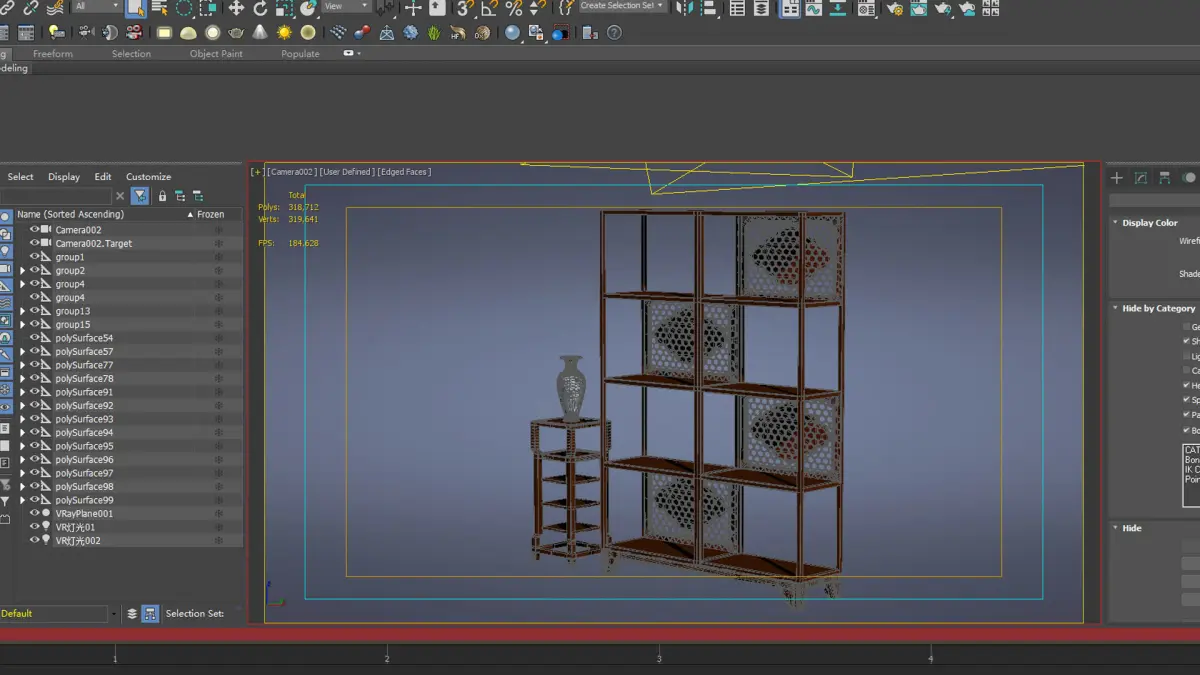The height and width of the screenshot is (675, 1200).
Task: Expand the group2 tree node
Action: [x=22, y=271]
